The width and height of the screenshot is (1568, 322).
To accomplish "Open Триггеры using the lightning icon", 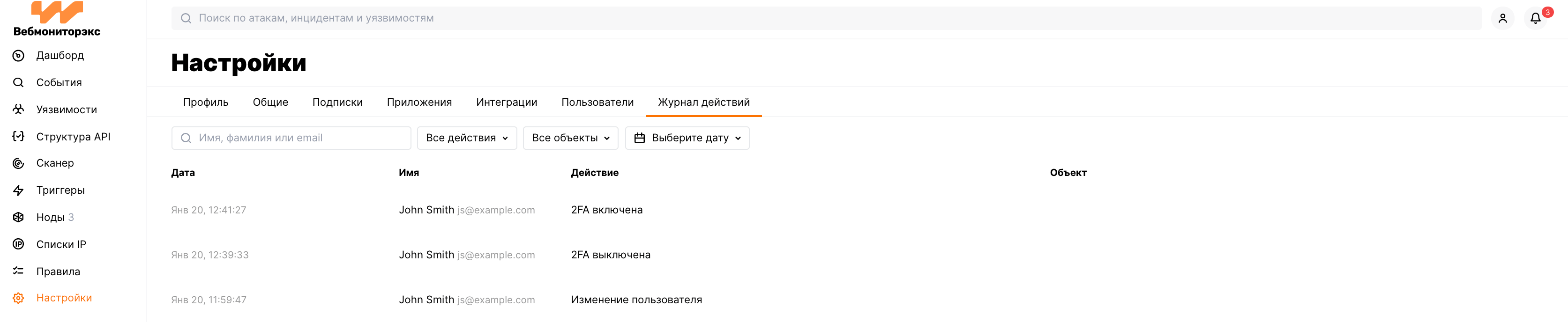I will pyautogui.click(x=18, y=190).
